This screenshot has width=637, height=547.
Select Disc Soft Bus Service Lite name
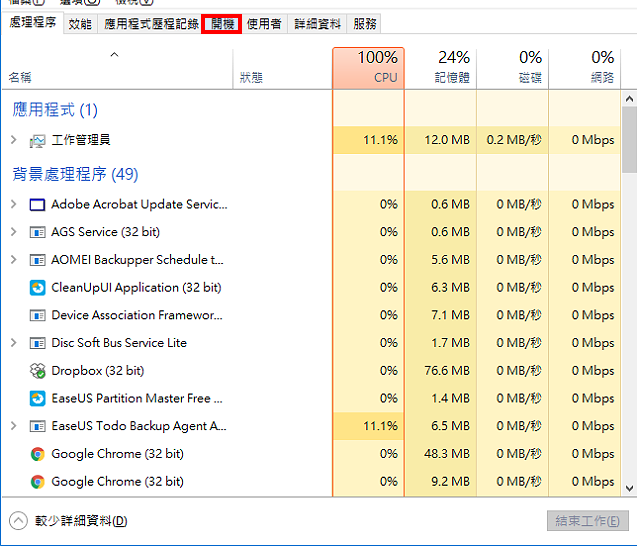point(119,343)
